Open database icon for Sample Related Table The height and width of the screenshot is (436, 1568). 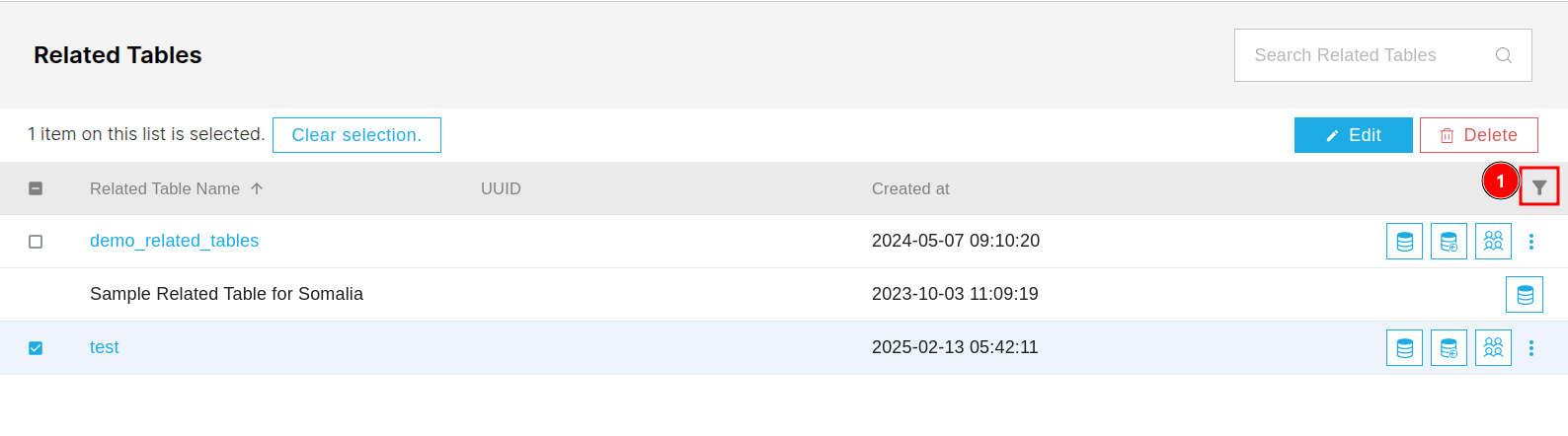pos(1525,294)
